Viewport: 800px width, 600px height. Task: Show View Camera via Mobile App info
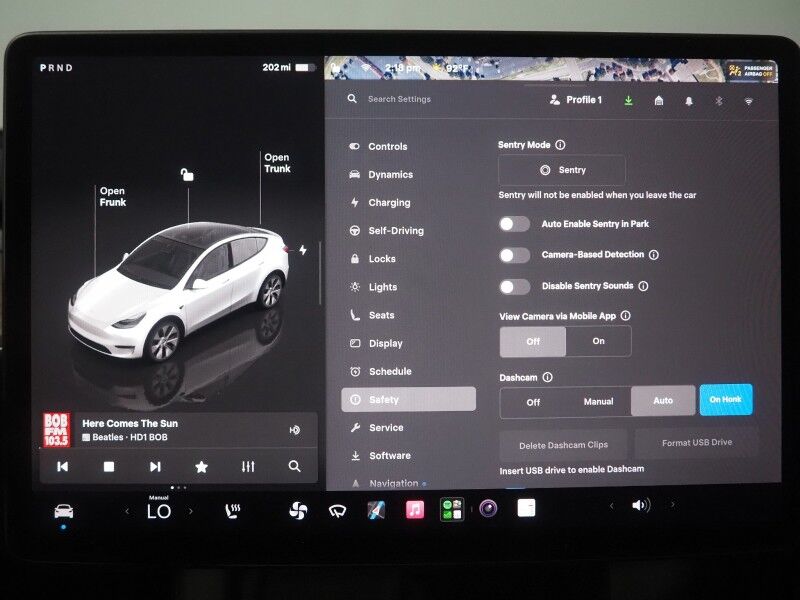point(626,316)
